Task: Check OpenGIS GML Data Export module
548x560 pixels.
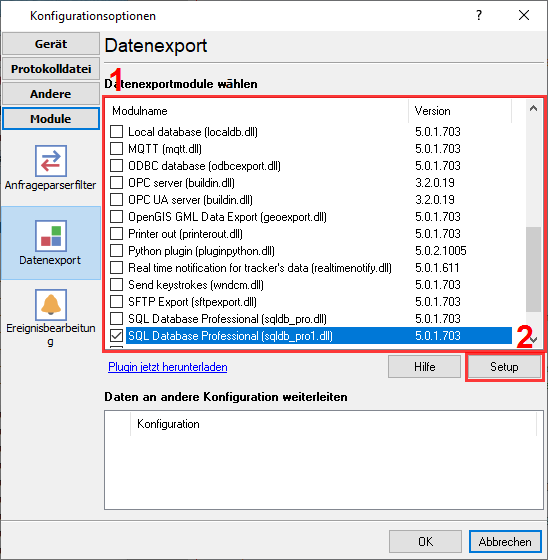Action: click(116, 217)
